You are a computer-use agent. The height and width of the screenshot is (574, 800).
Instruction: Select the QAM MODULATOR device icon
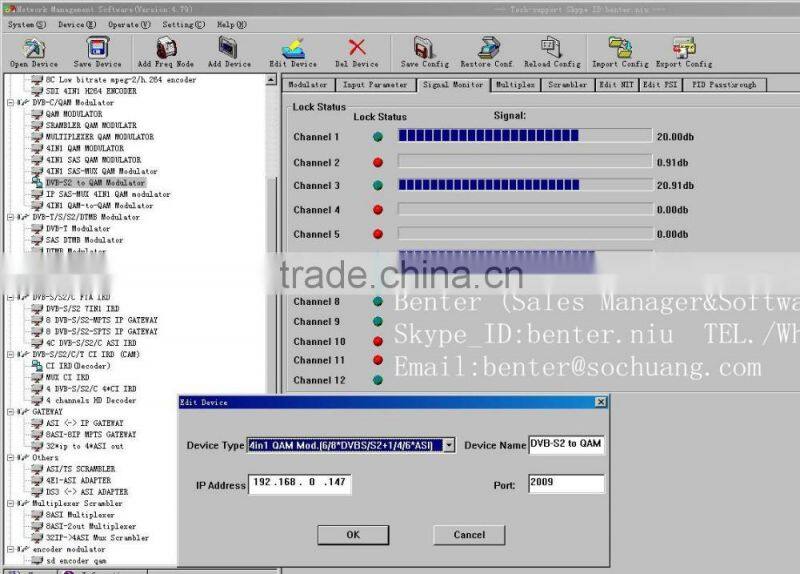(x=37, y=114)
